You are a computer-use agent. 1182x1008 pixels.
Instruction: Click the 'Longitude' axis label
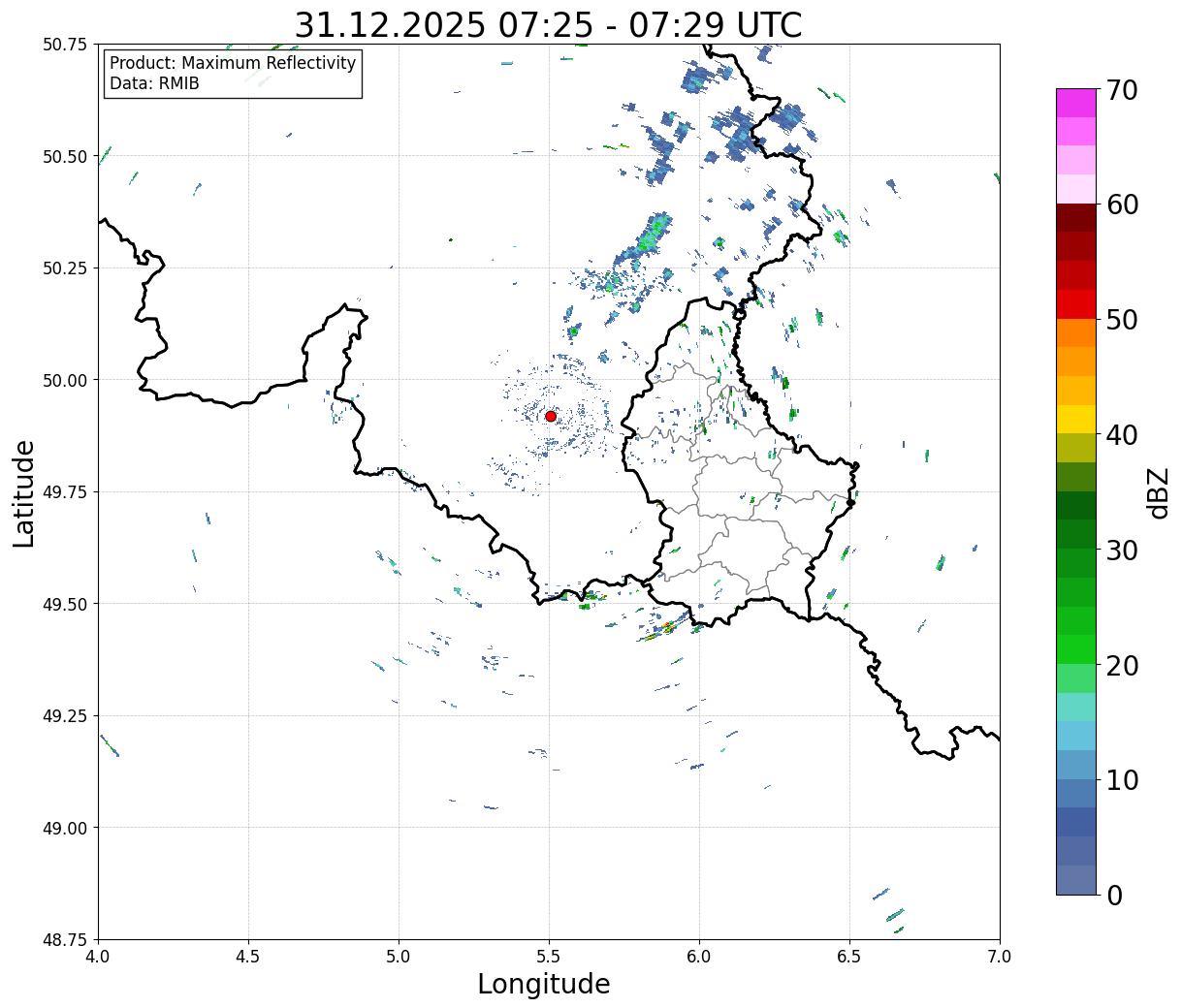tap(544, 984)
